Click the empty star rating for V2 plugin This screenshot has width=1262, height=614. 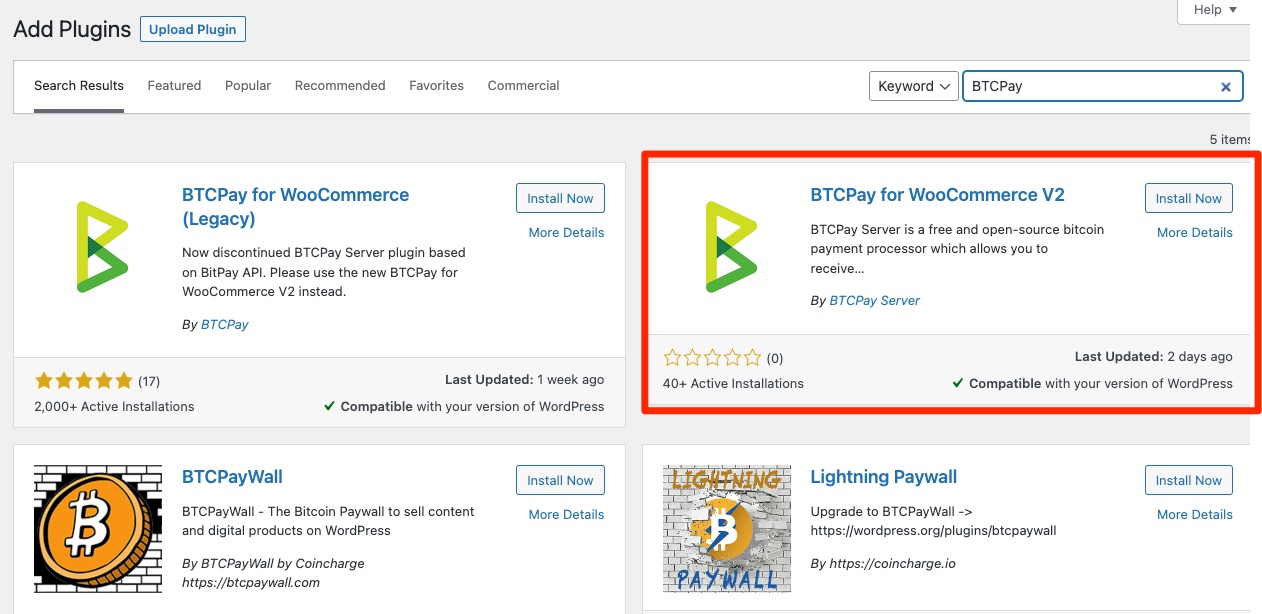pos(712,357)
